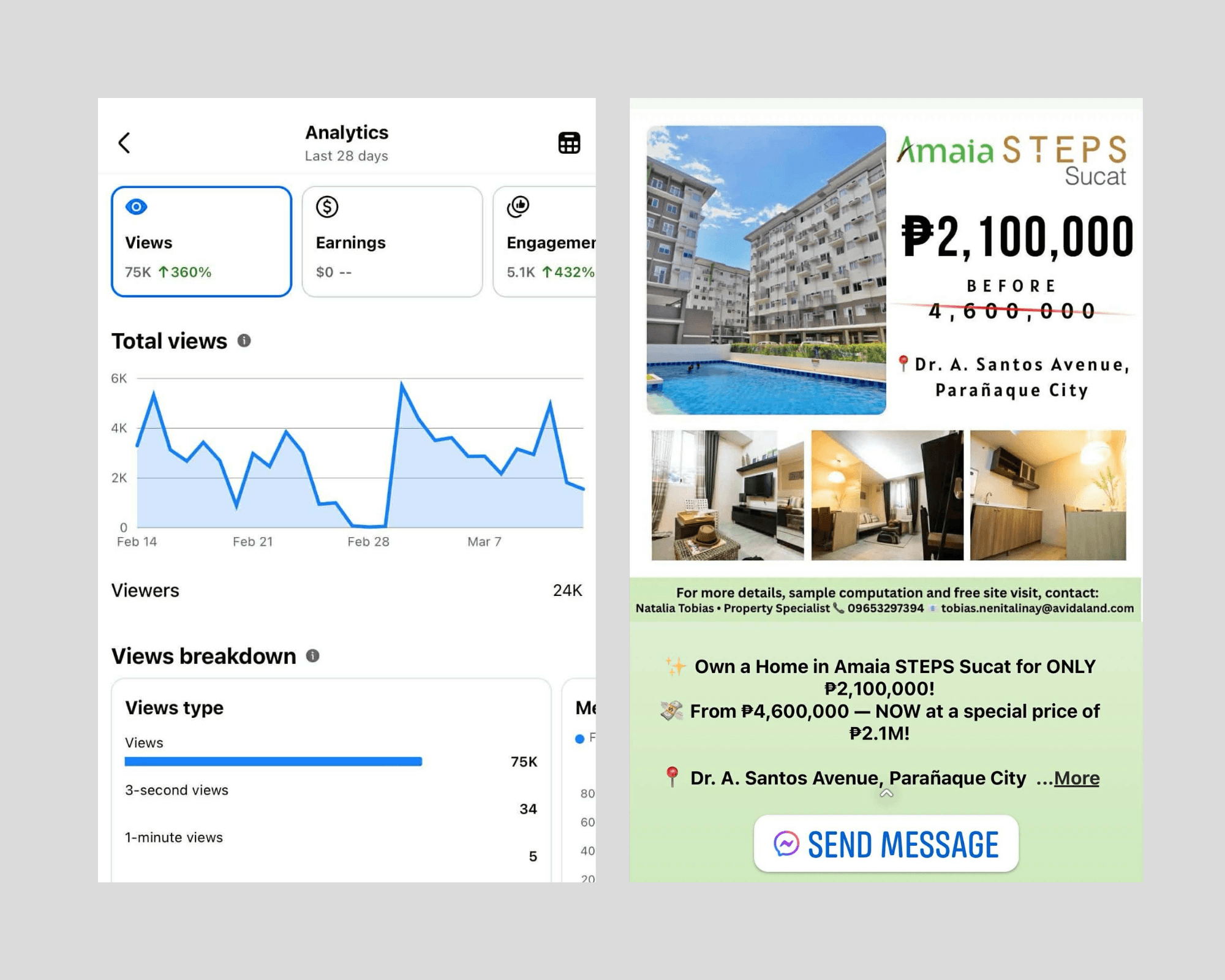The height and width of the screenshot is (980, 1225).
Task: Open the living room TV interior photo
Action: point(727,495)
